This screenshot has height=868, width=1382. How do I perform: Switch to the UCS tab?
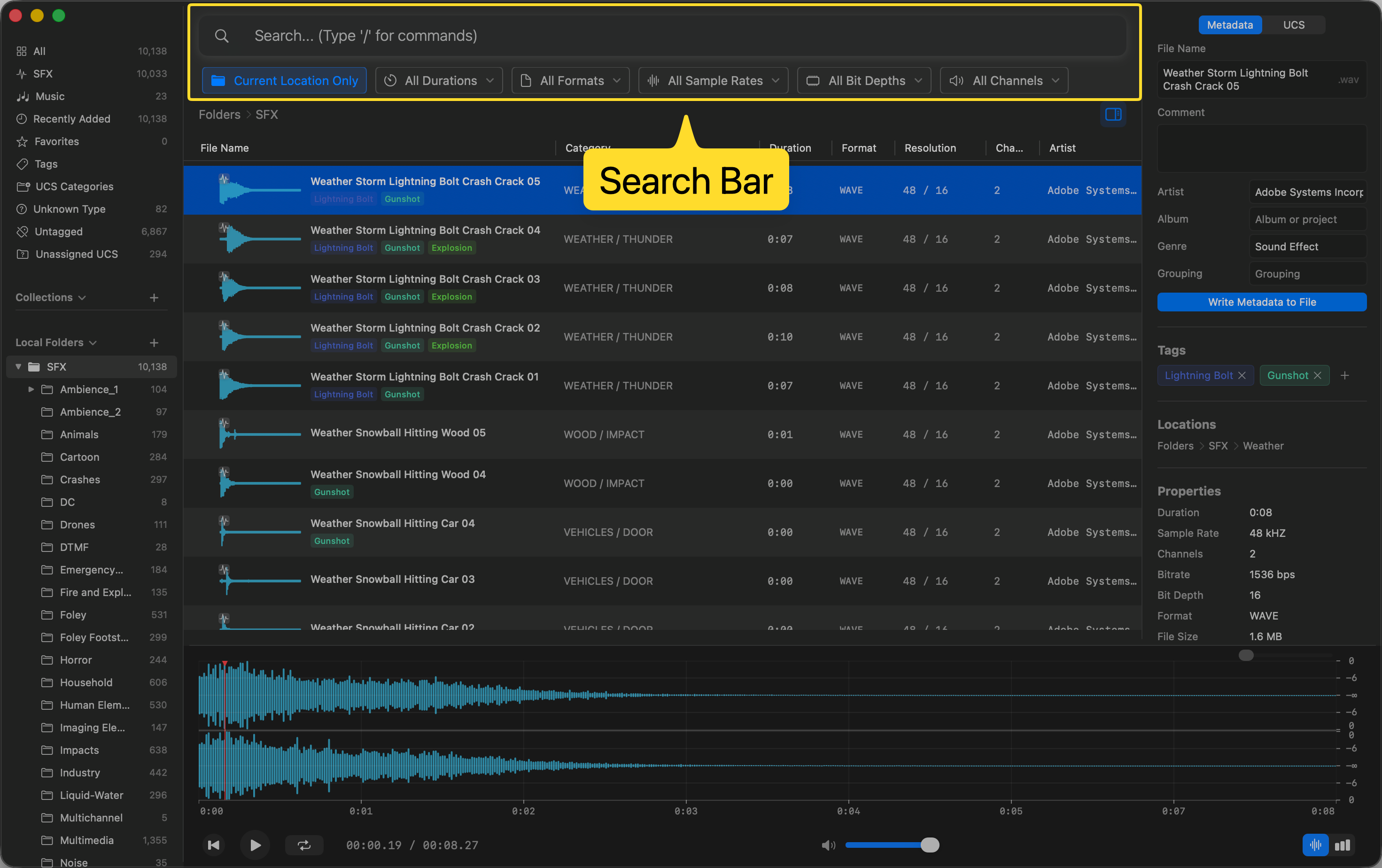(x=1294, y=25)
